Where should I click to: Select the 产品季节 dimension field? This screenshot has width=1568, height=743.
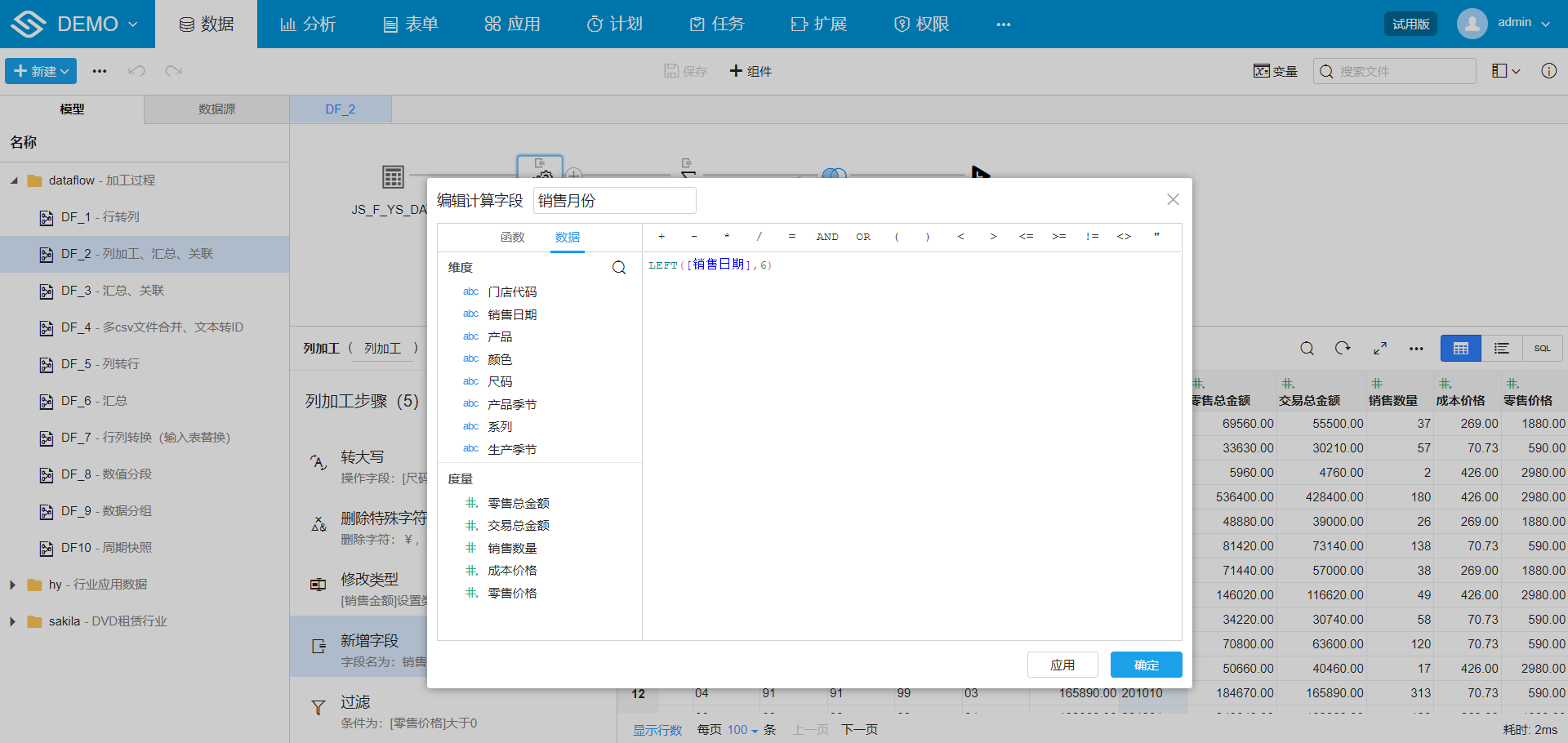[512, 405]
